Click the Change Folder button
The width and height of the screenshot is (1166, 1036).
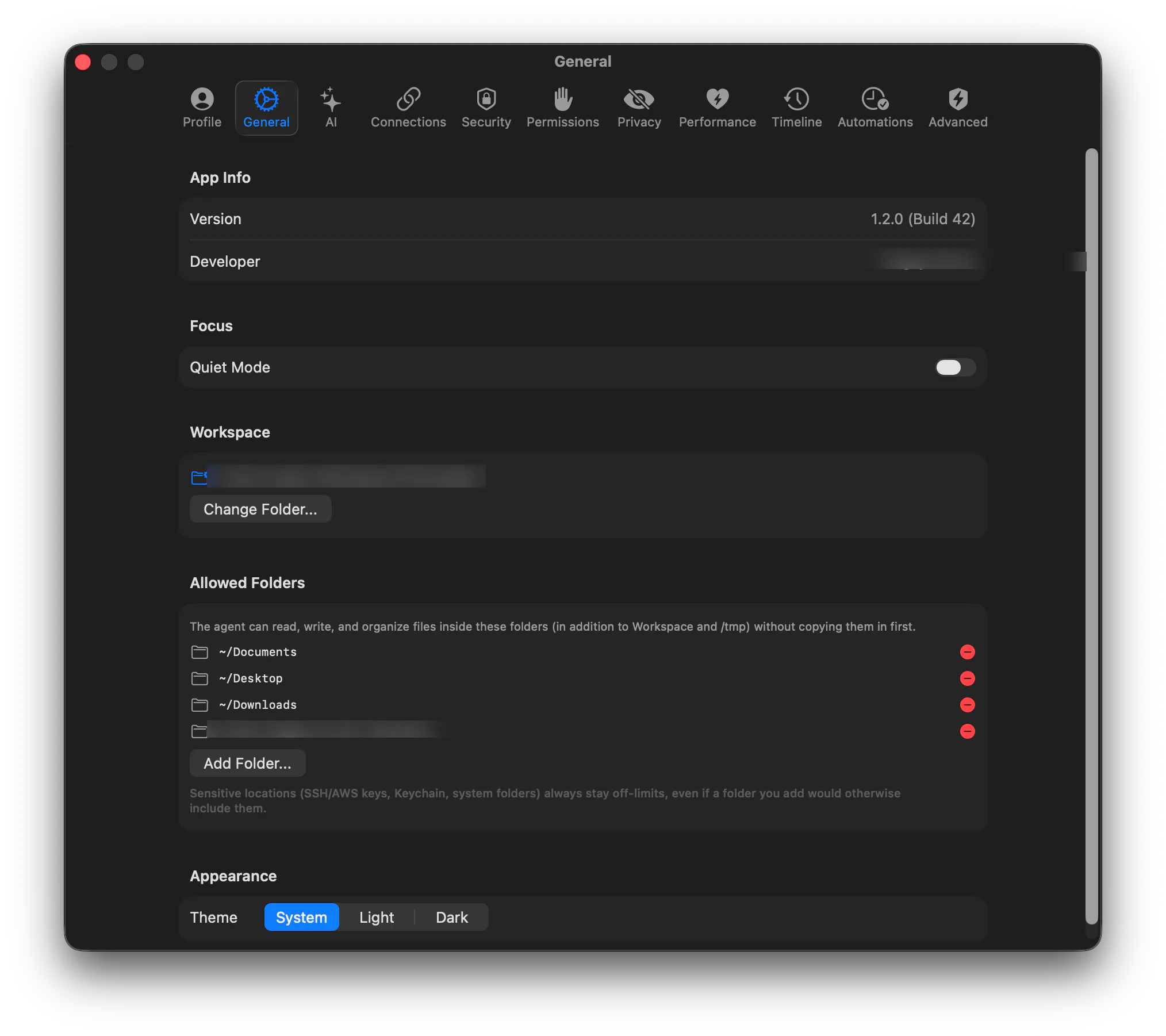point(260,509)
